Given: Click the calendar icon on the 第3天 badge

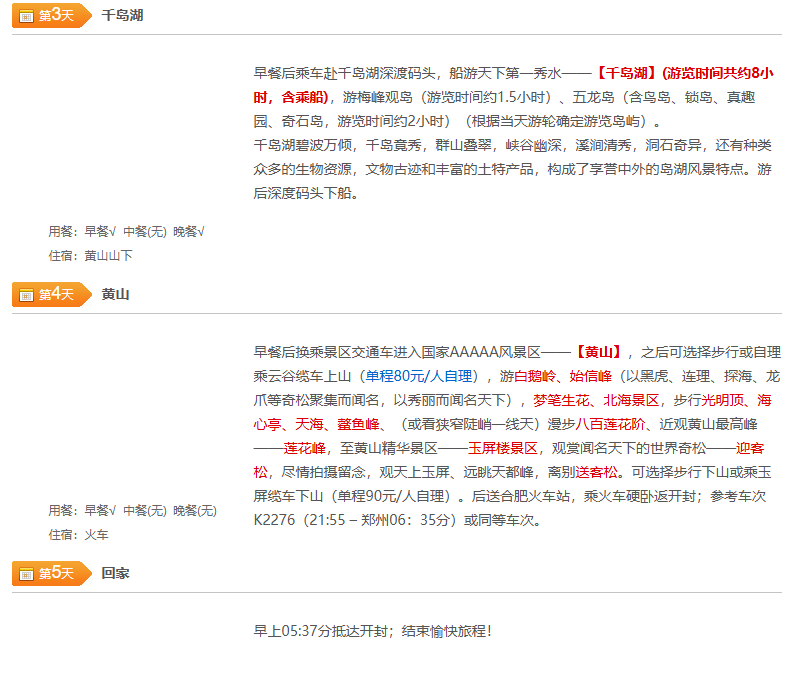Looking at the screenshot, I should click(x=26, y=16).
